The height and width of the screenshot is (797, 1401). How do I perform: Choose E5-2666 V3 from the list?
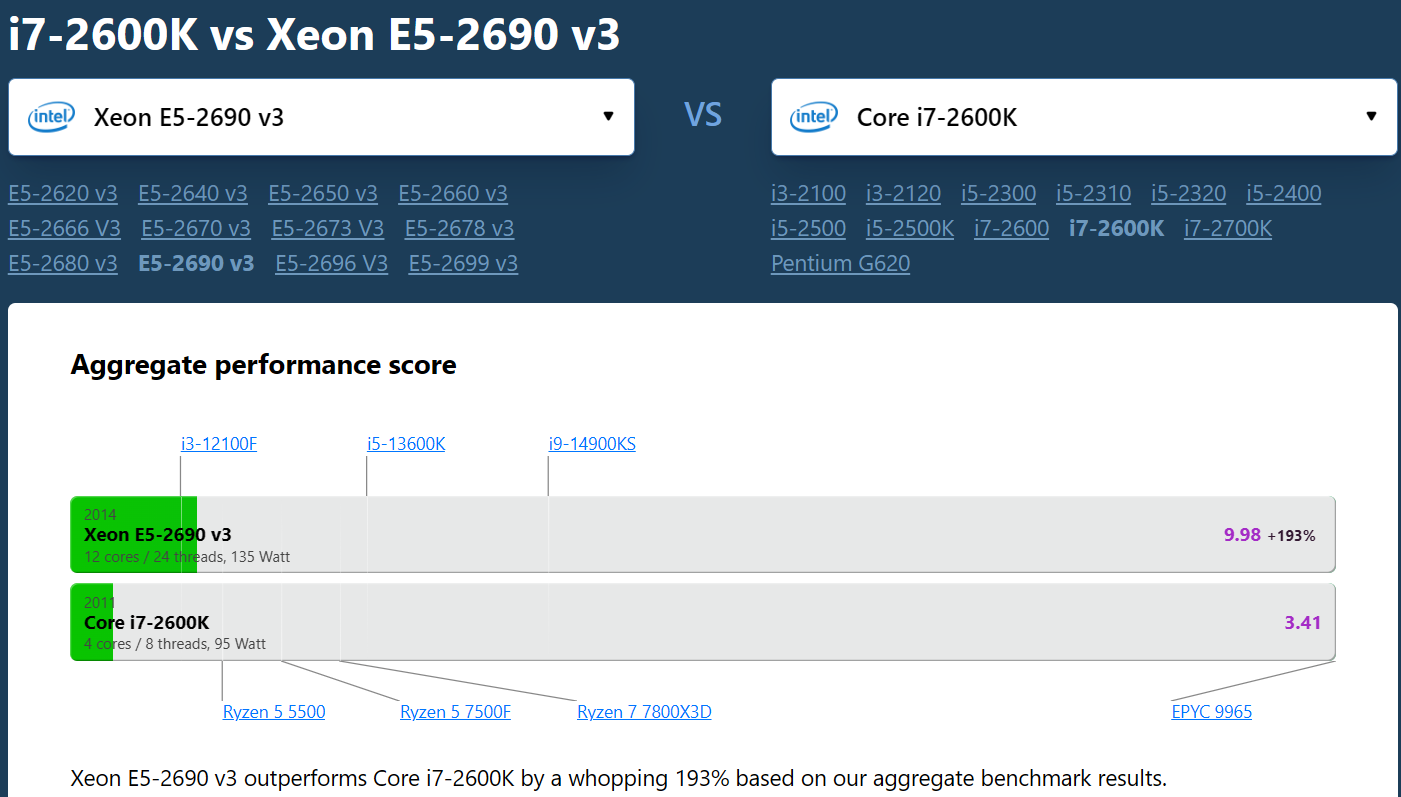[x=64, y=229]
